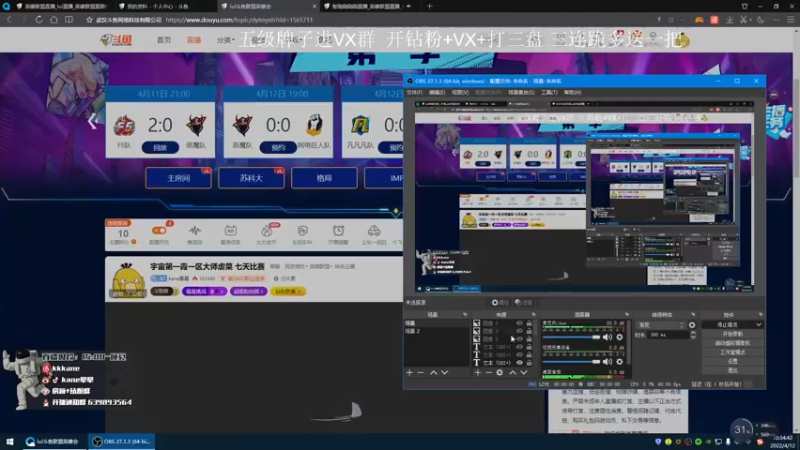Add a scene with the plus icon in OBS
Image resolution: width=800 pixels, height=450 pixels.
pos(409,372)
